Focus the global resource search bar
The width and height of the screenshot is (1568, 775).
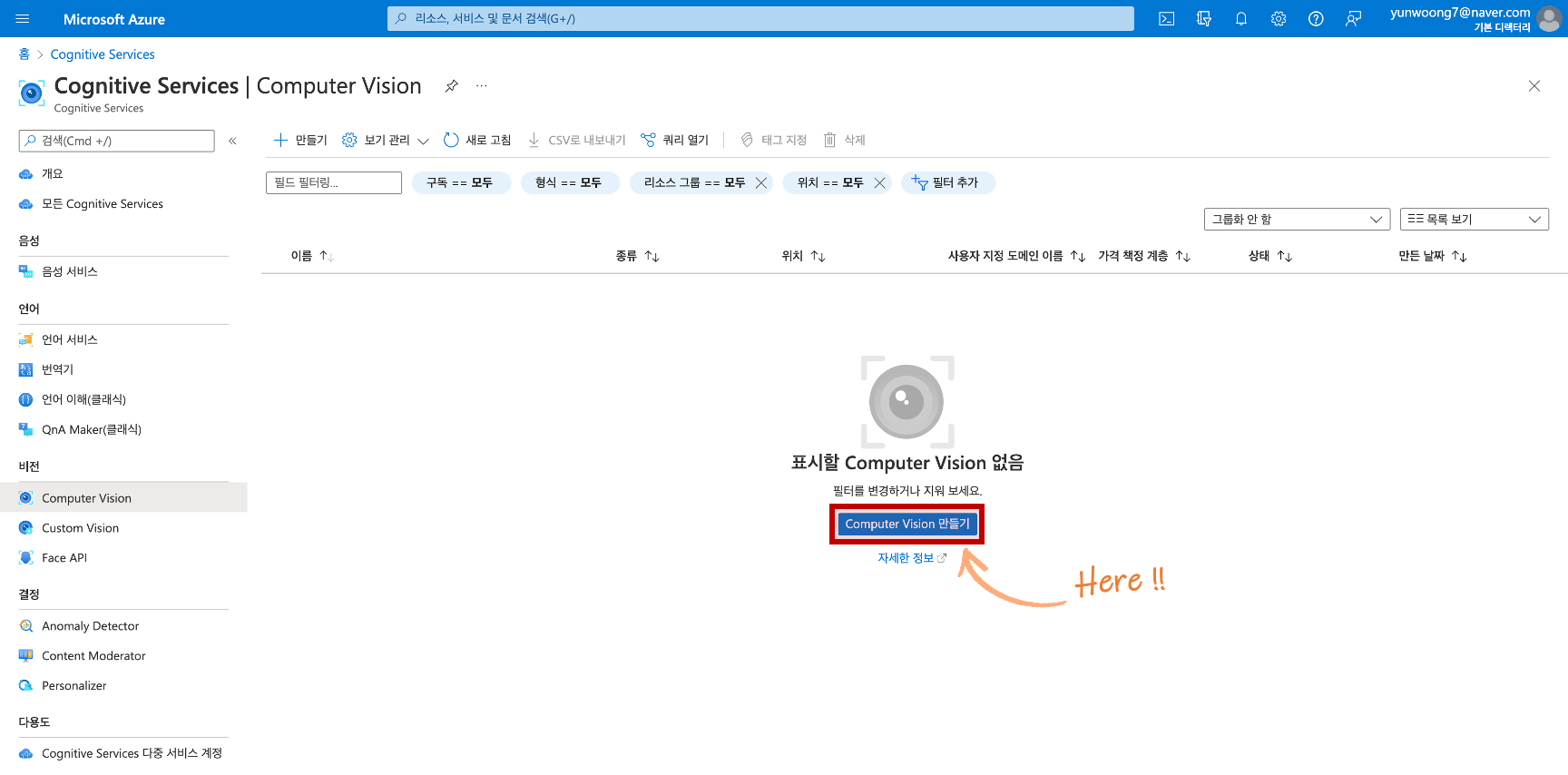(760, 18)
